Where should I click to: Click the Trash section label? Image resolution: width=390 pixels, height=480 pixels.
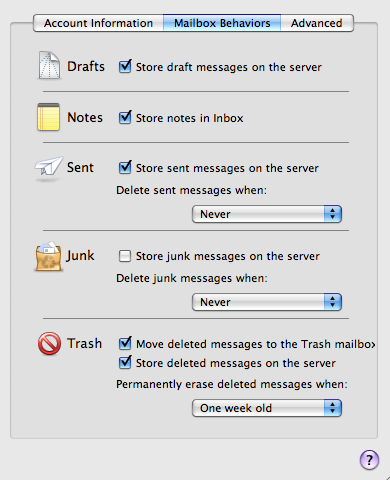pos(84,343)
